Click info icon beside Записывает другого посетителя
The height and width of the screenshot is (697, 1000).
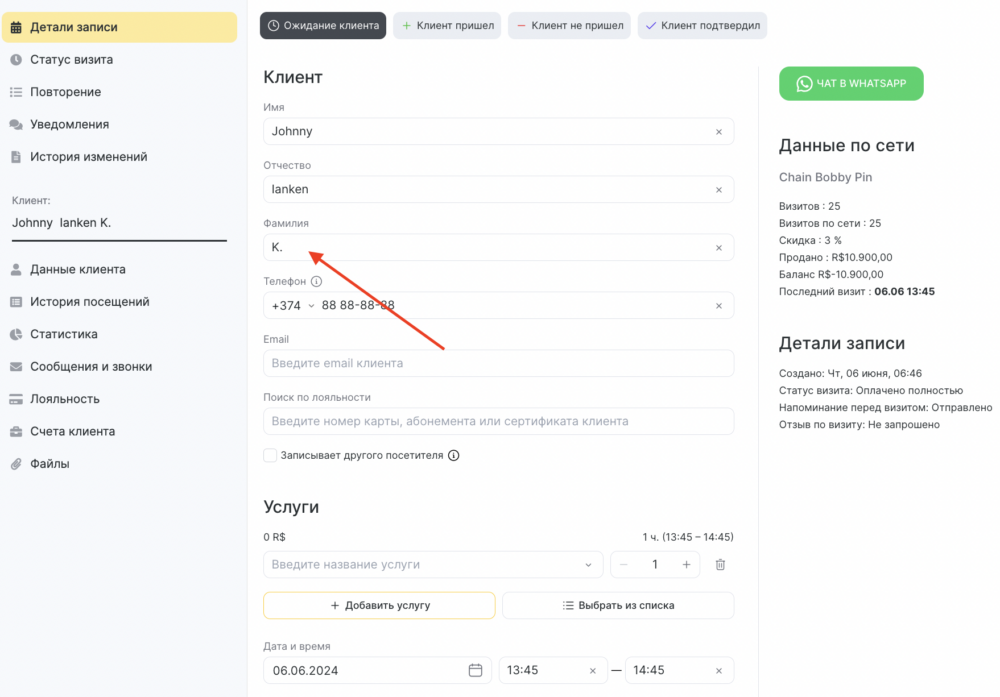[453, 455]
